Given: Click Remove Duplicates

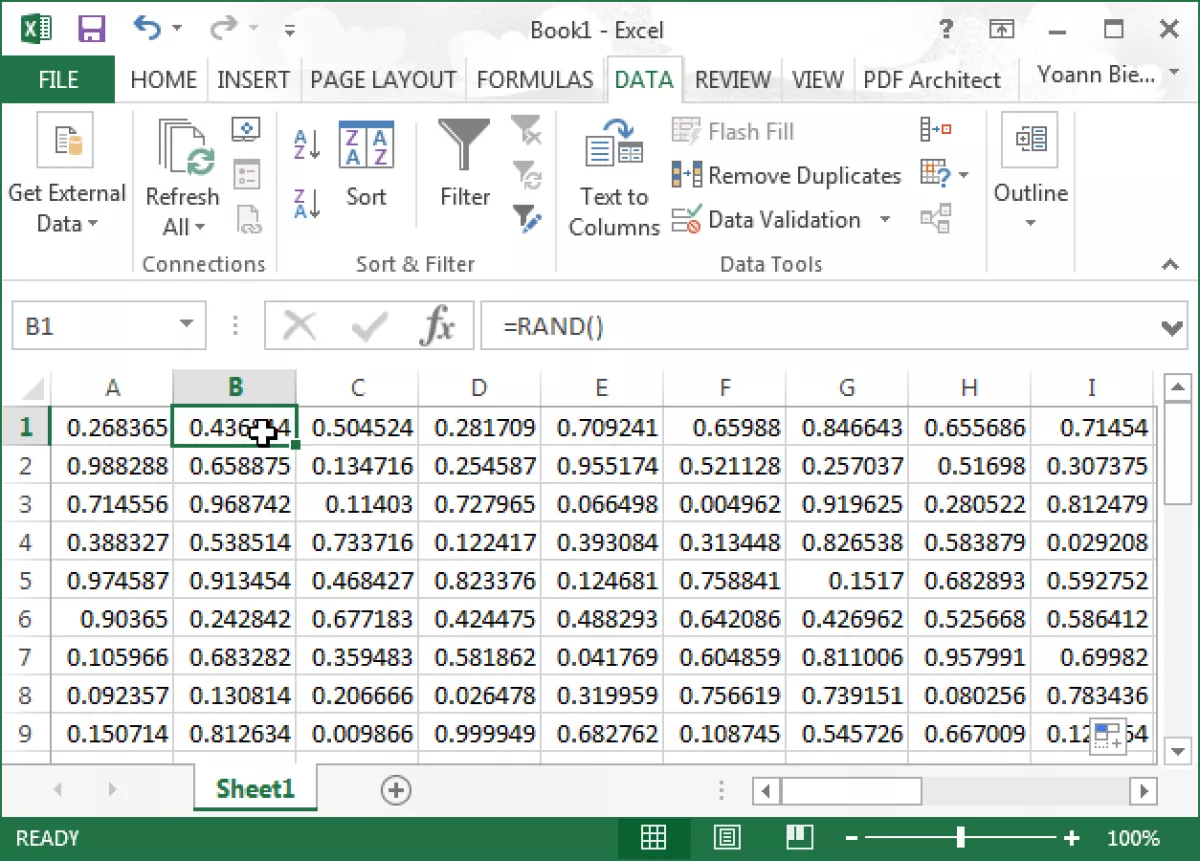Looking at the screenshot, I should [x=786, y=176].
